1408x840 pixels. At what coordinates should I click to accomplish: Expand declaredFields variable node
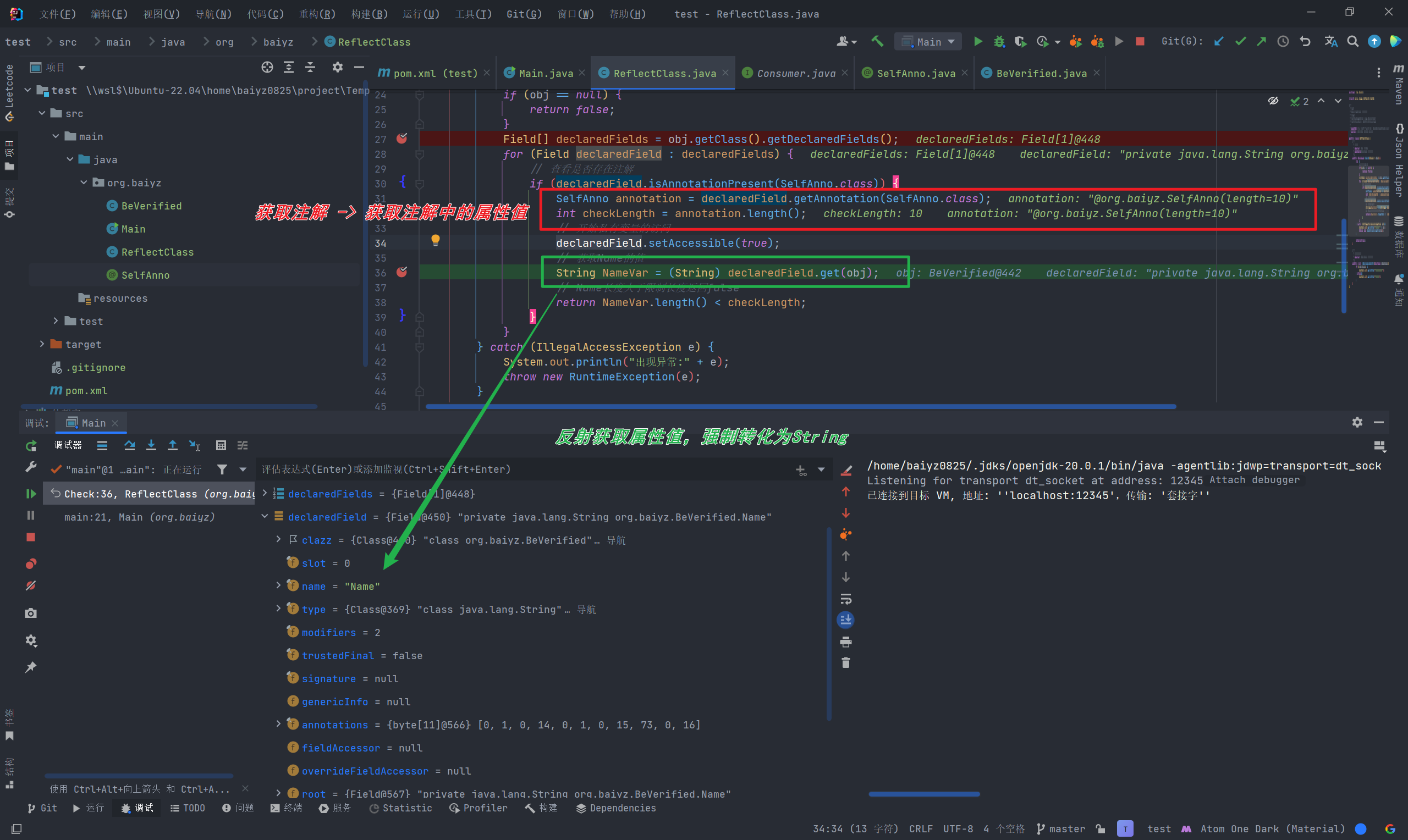click(x=265, y=494)
